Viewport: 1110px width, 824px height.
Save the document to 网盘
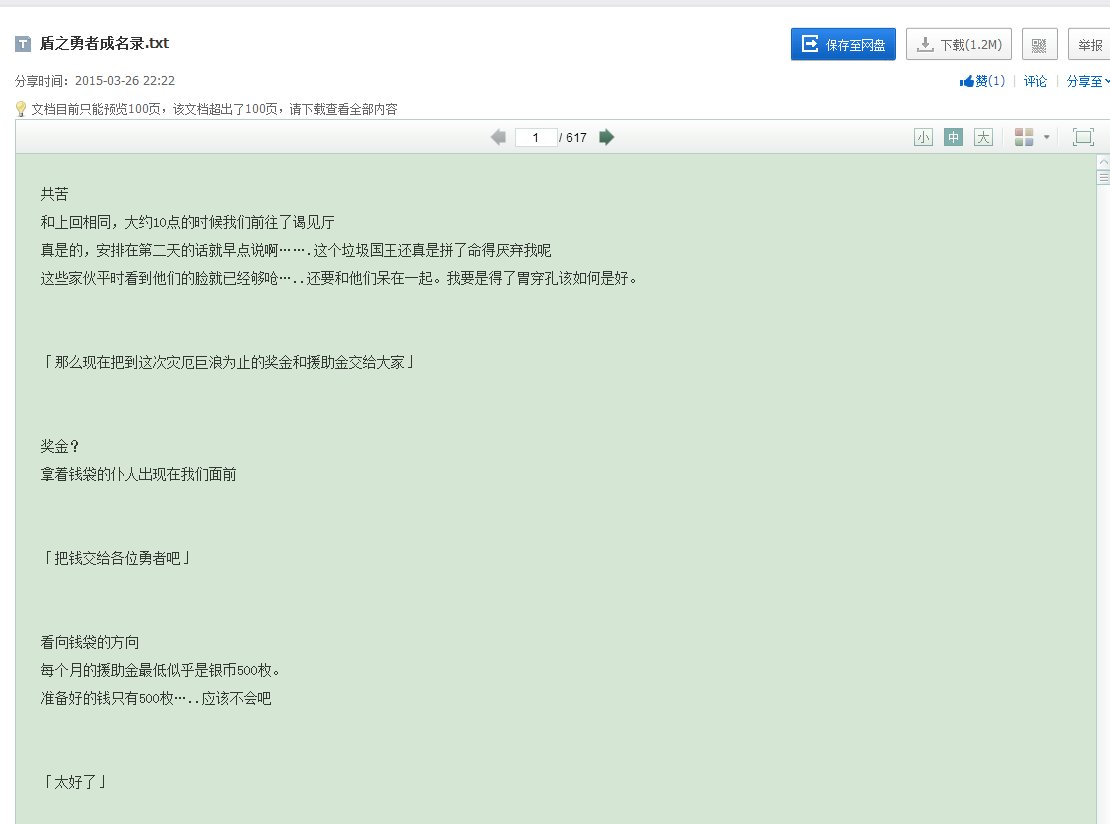click(842, 43)
